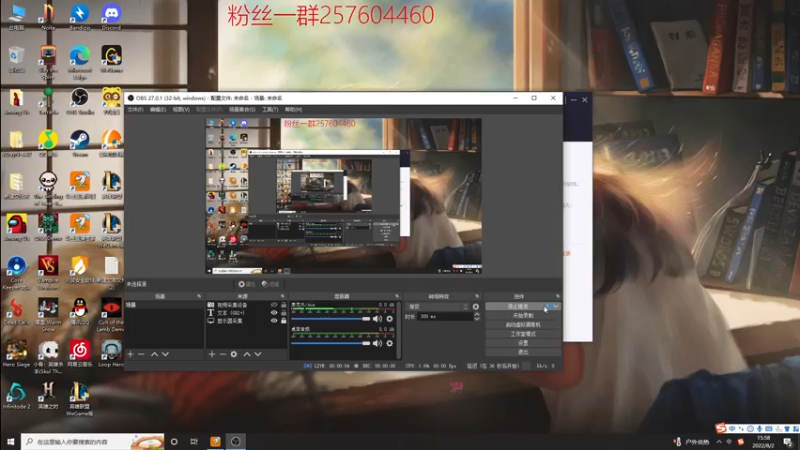Pop out the Audio Mixer dock panel
The height and width of the screenshot is (450, 800).
click(x=396, y=296)
